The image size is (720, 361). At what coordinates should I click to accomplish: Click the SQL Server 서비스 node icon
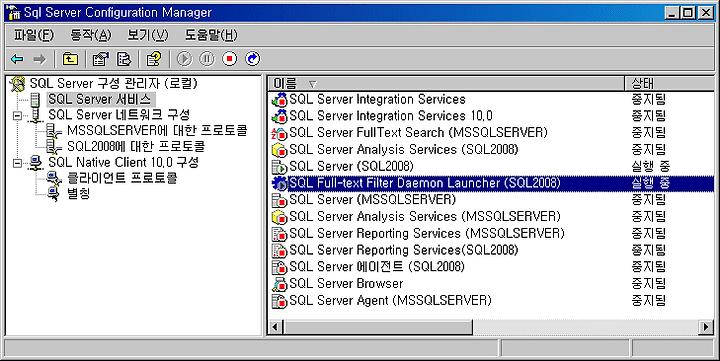click(35, 99)
